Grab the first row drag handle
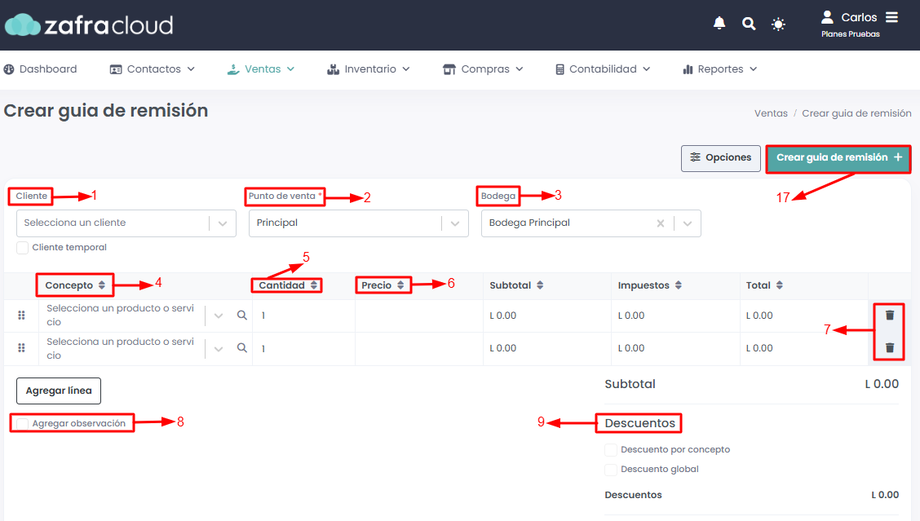 22,315
